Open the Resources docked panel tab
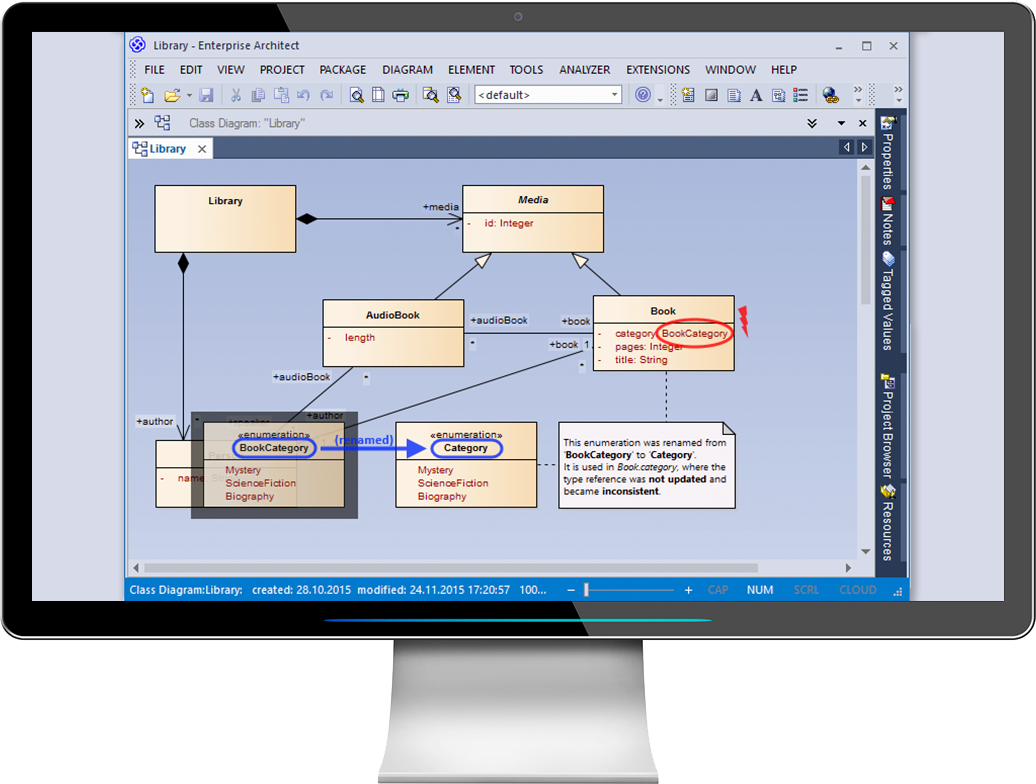The image size is (1036, 784). [887, 522]
